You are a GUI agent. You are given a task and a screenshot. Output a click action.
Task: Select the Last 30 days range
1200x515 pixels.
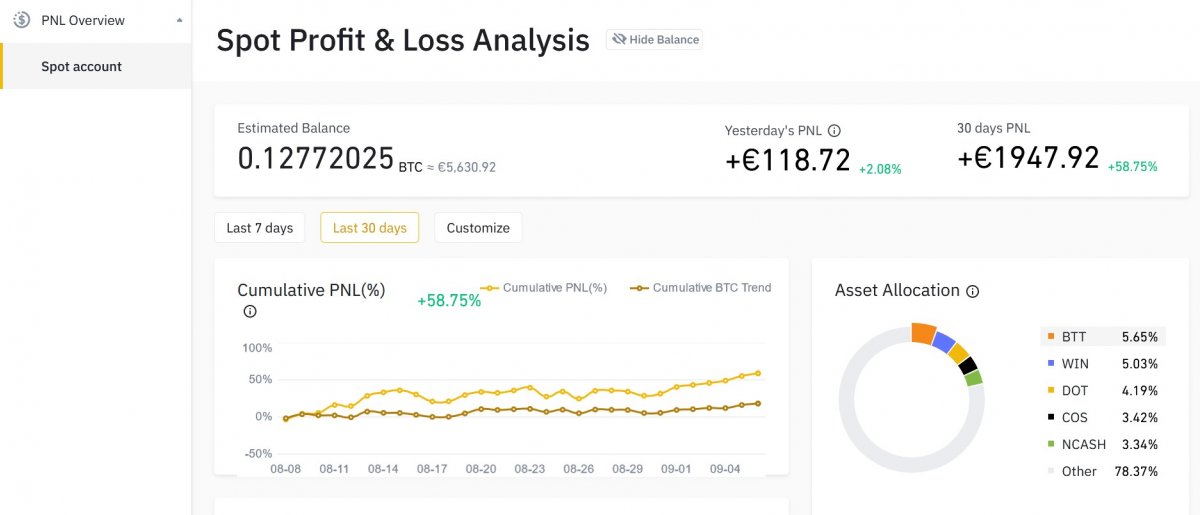pyautogui.click(x=369, y=228)
